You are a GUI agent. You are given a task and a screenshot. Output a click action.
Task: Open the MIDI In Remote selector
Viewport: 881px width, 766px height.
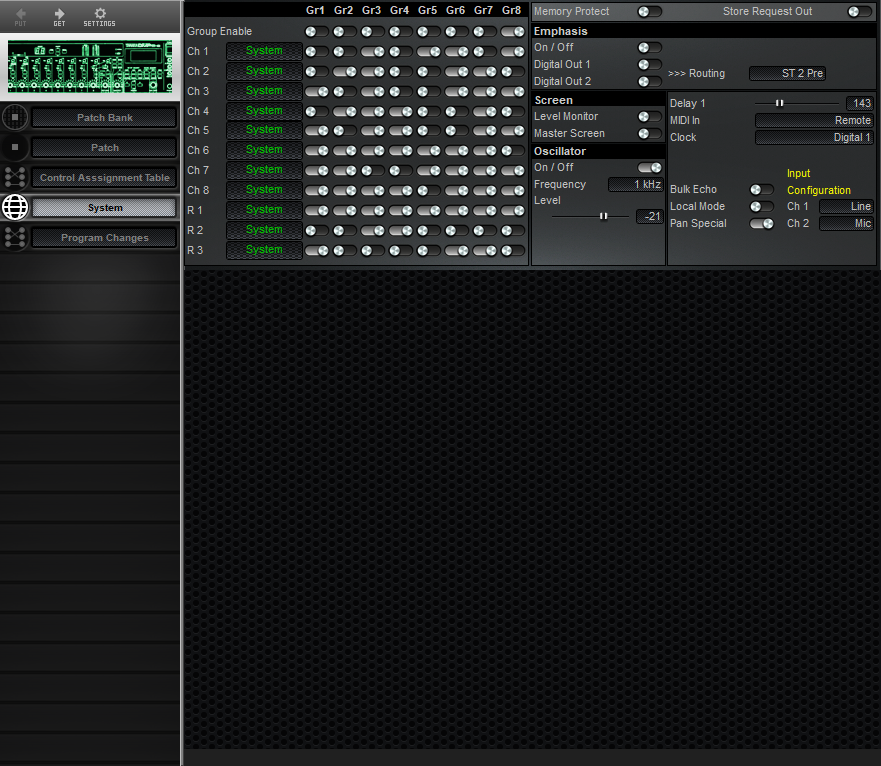click(815, 120)
